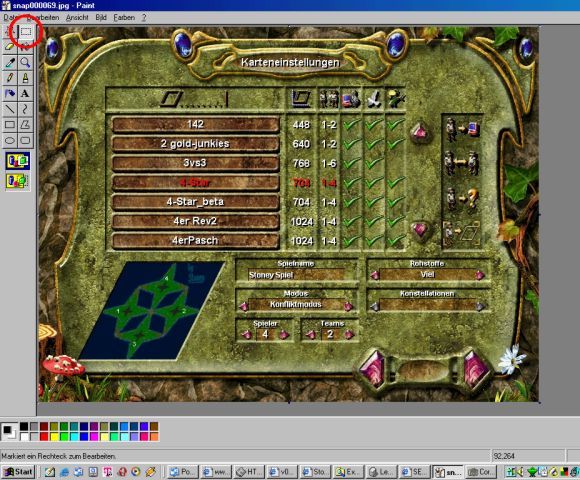The image size is (580, 480).
Task: Choose the Ellipse shape tool
Action: [x=10, y=141]
